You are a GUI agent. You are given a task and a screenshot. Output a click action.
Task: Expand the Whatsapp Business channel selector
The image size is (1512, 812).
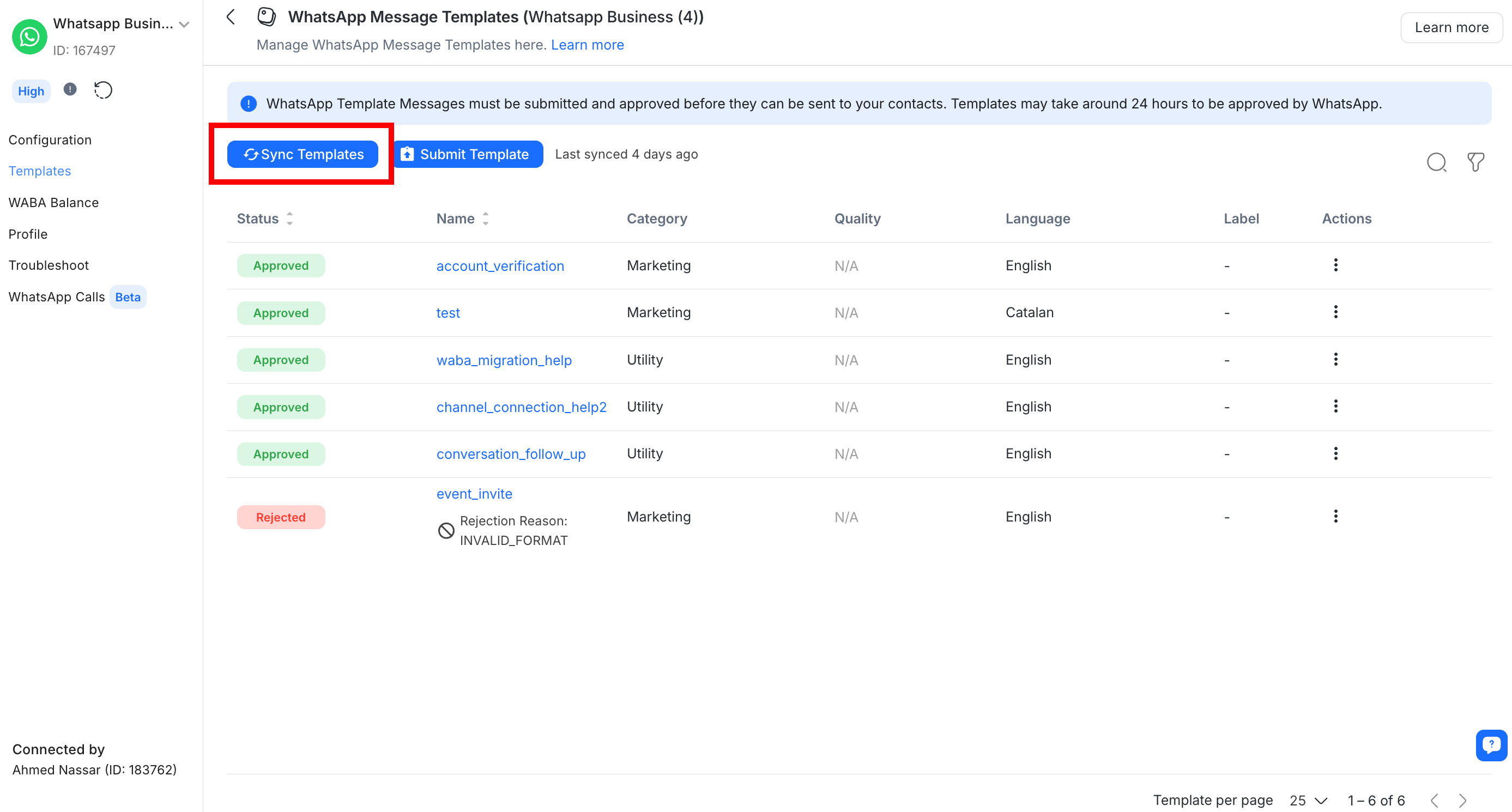click(x=184, y=25)
